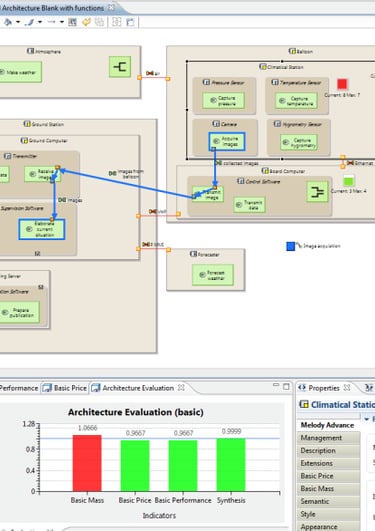Open the fill color dropdown arrow
Viewport: 375px width, 531px height.
pos(18,22)
